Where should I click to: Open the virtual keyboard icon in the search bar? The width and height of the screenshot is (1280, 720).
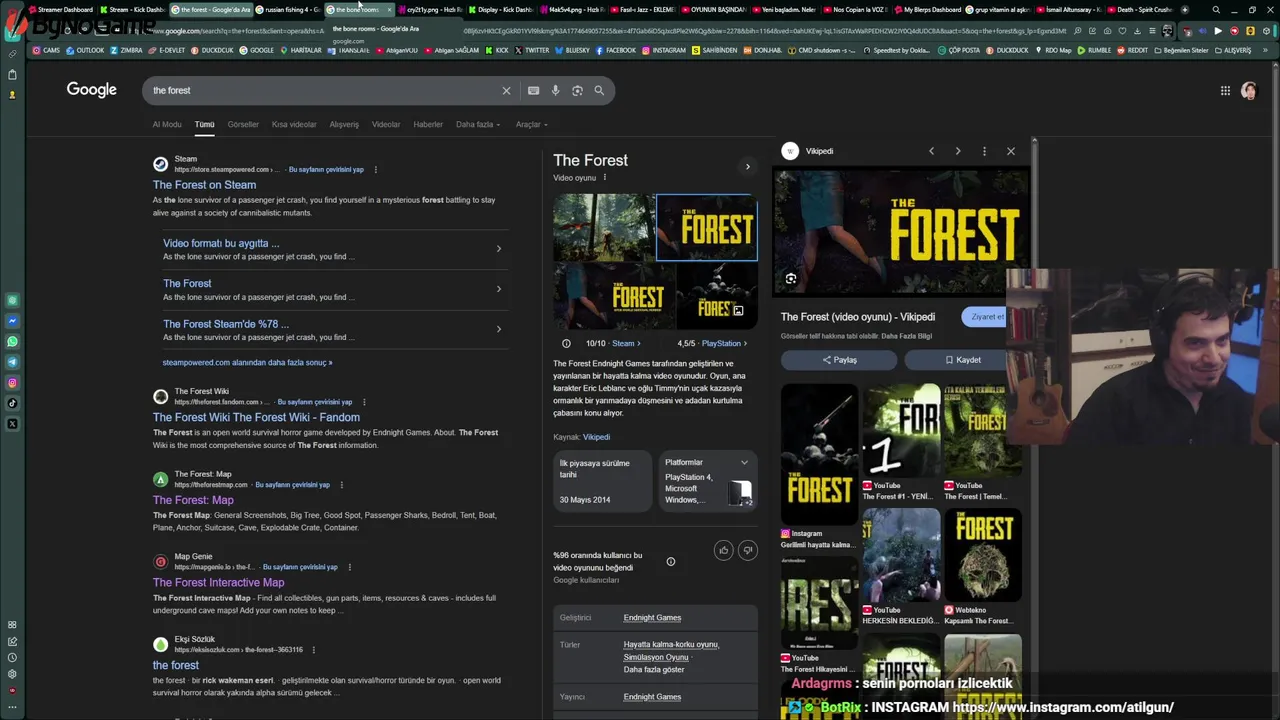pyautogui.click(x=533, y=91)
